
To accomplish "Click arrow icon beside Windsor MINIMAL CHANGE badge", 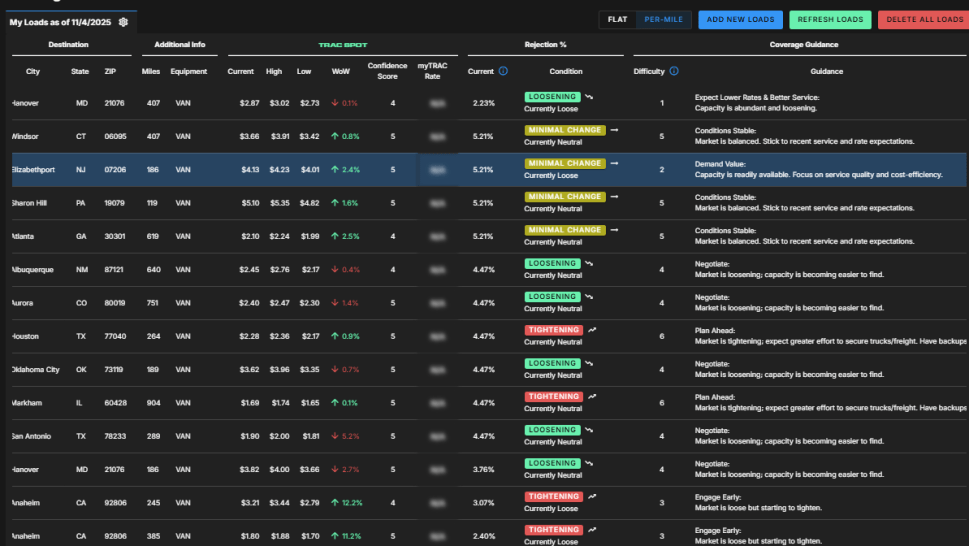I will (x=614, y=130).
